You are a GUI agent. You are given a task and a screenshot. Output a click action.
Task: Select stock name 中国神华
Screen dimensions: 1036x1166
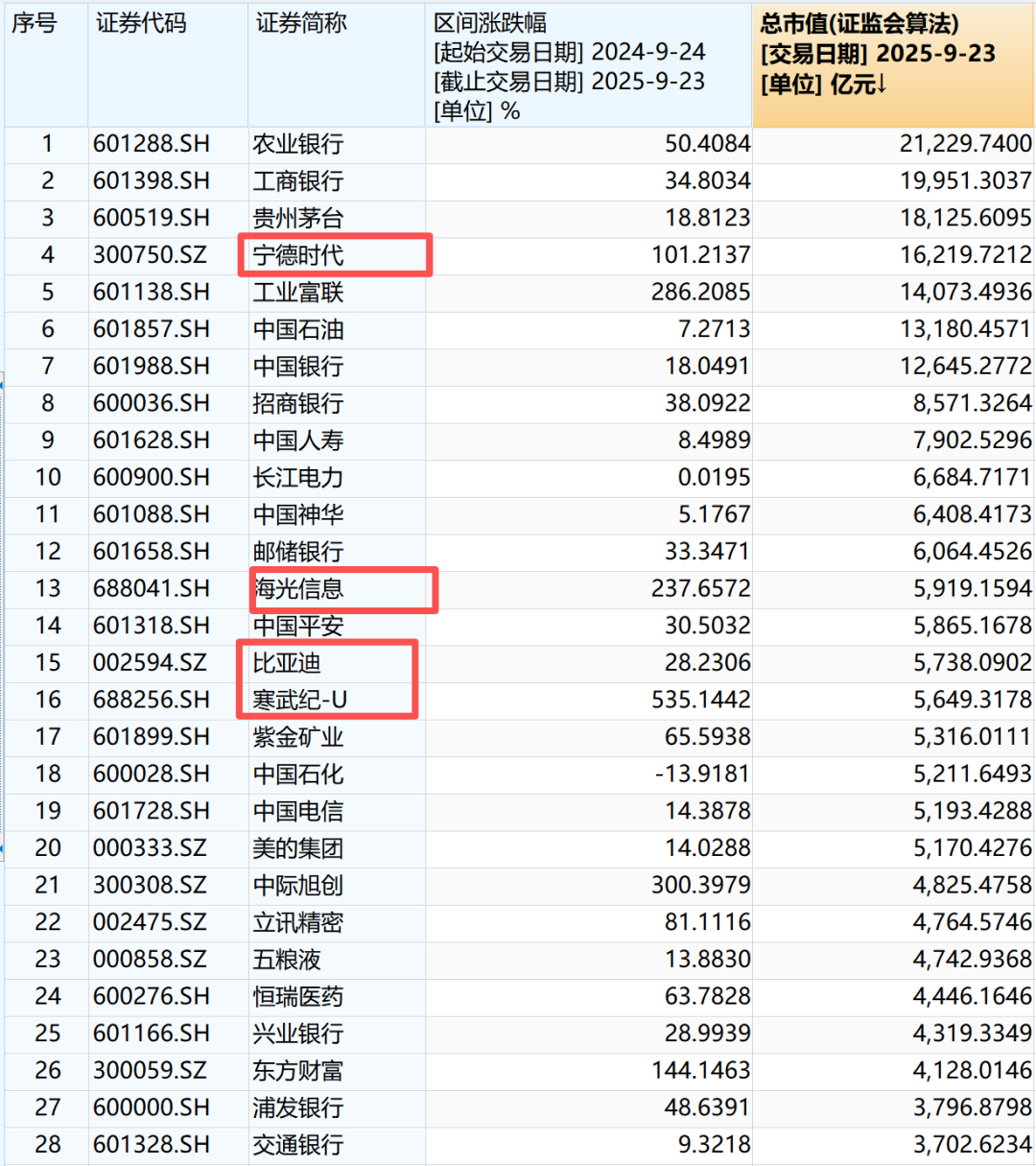pyautogui.click(x=298, y=515)
